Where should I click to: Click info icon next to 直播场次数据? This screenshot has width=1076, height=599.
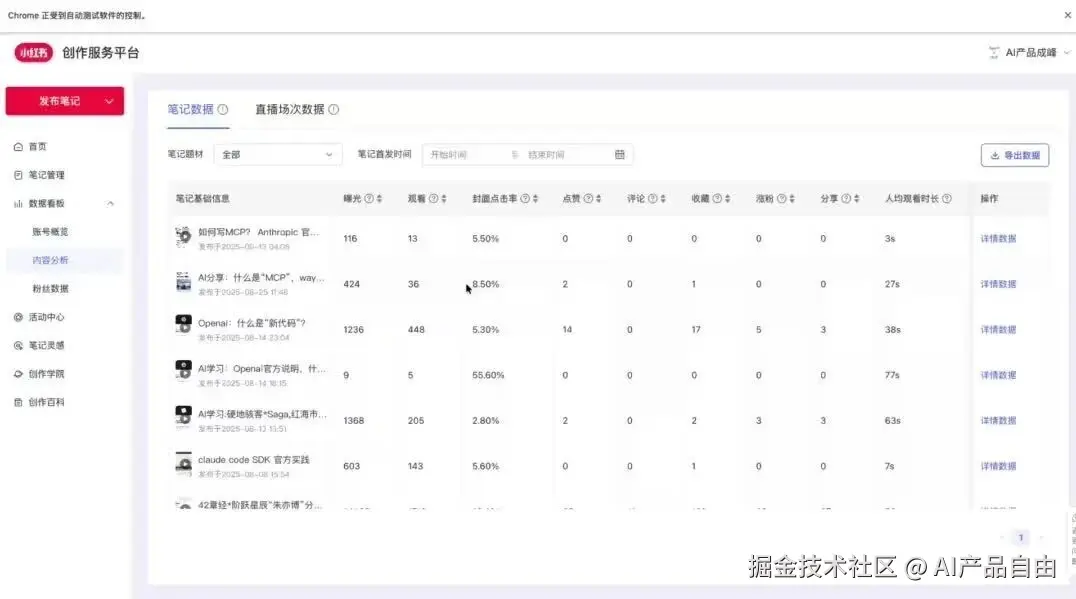(x=334, y=110)
